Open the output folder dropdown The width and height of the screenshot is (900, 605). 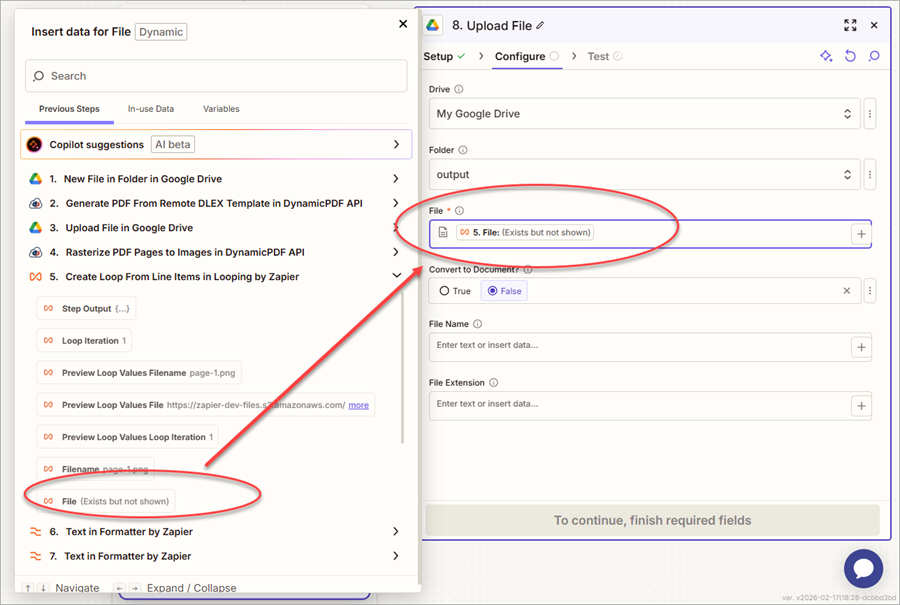645,174
